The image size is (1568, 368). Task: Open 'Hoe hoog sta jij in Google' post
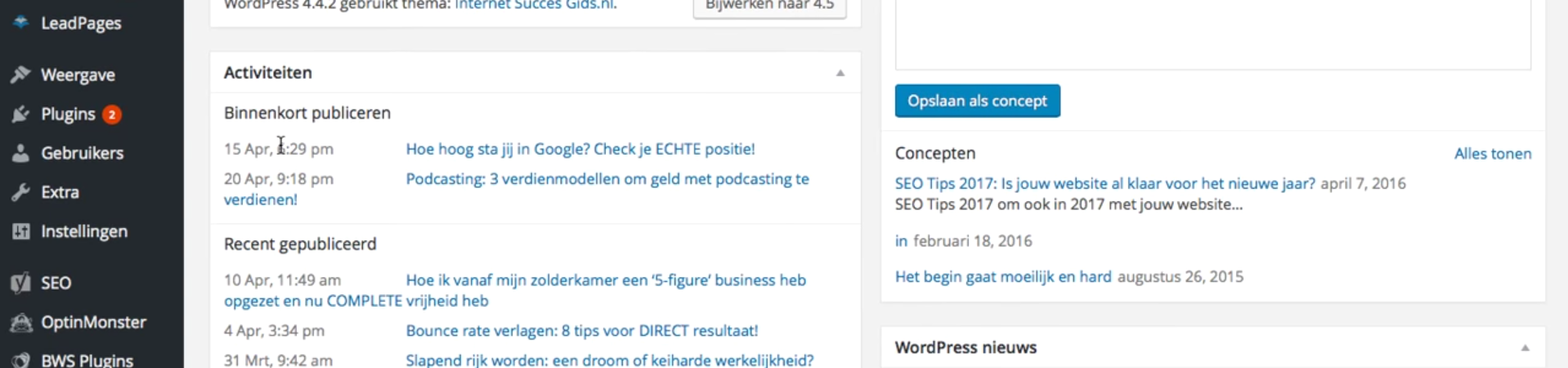[580, 149]
